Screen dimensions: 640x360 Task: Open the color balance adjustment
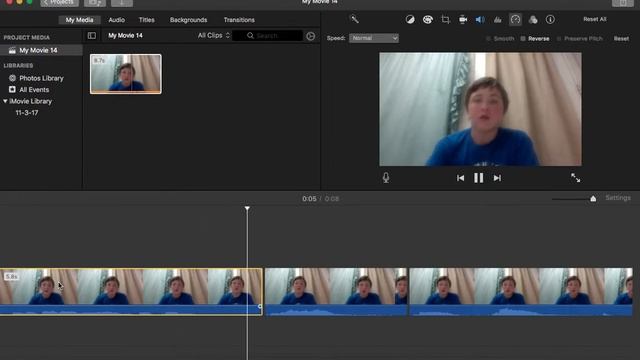(x=410, y=19)
